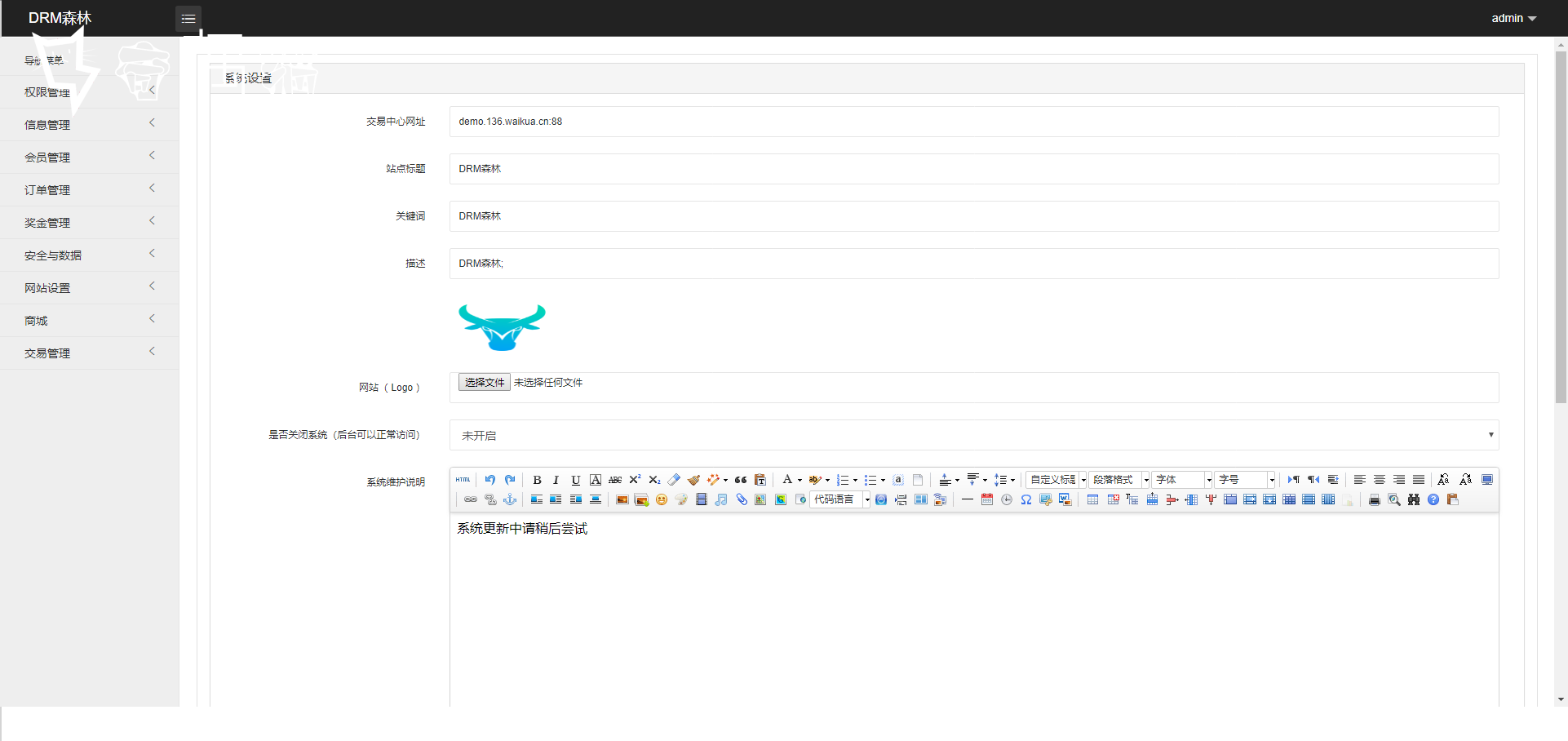Click the 交易中心网址 input field
Image resolution: width=1568 pixels, height=741 pixels.
point(974,122)
